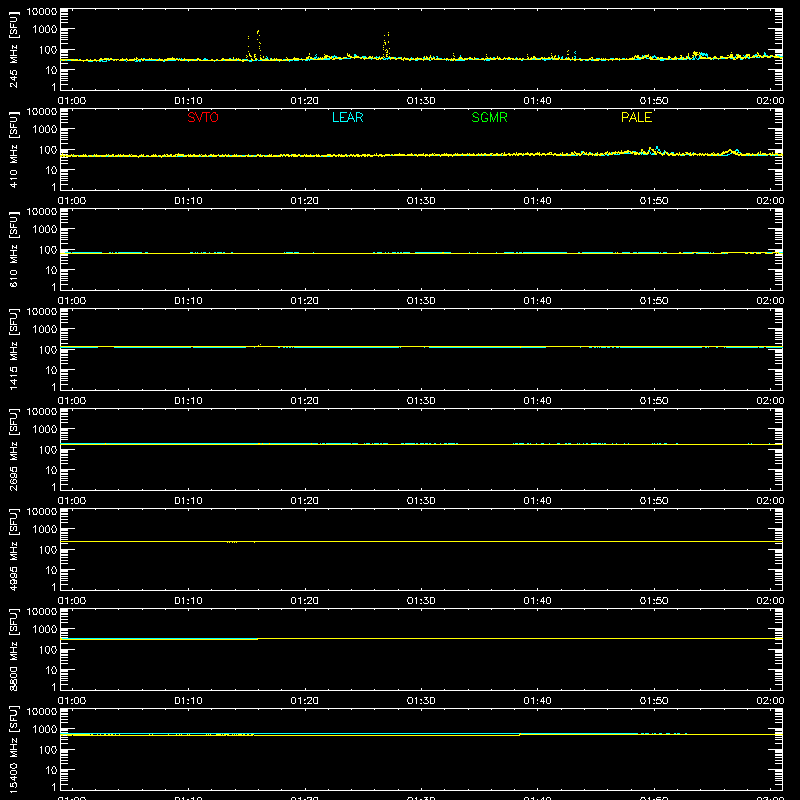The image size is (800, 800).
Task: Click the 1000 tick label on the 410 MHz axis
Action: coord(45,130)
